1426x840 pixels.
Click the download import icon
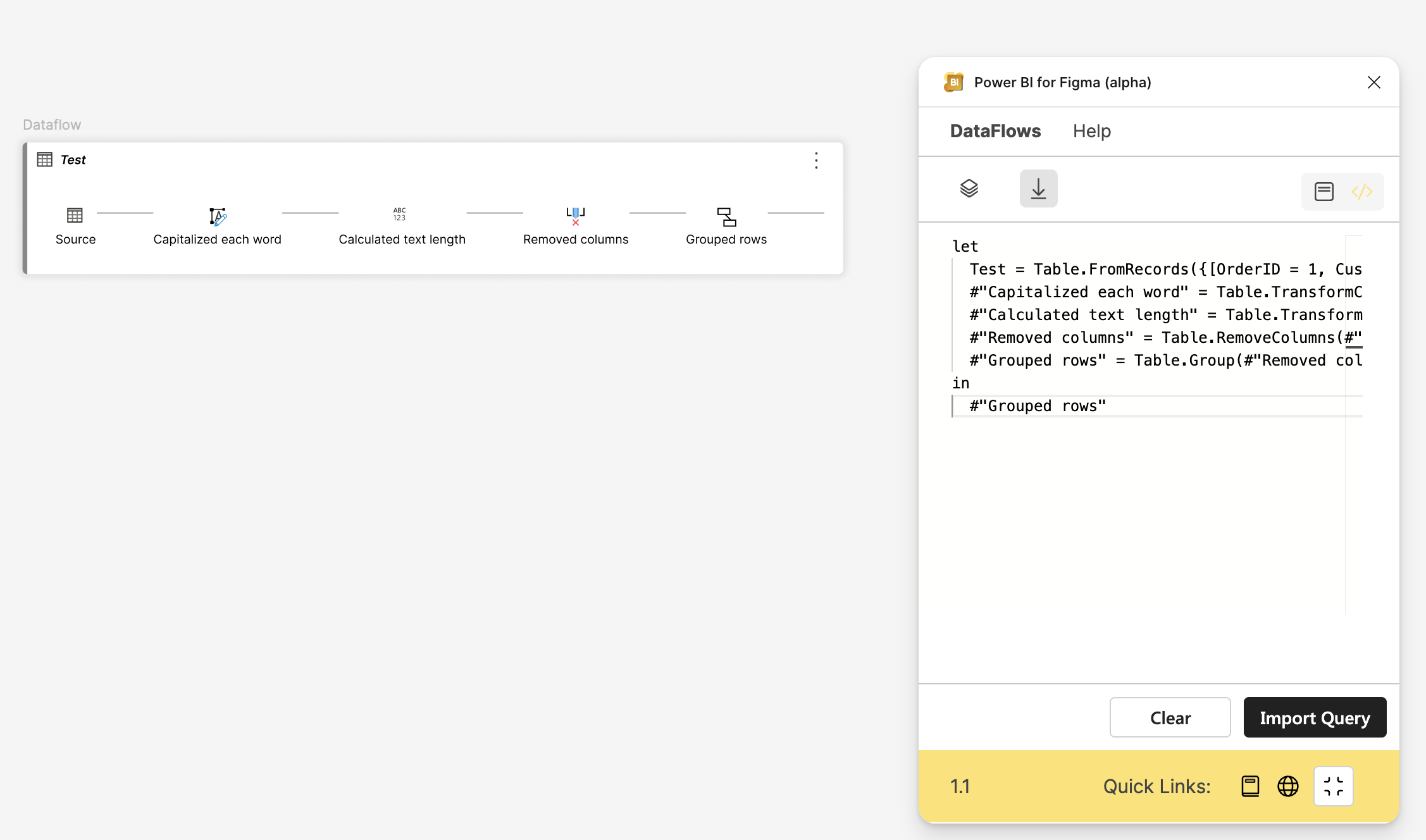click(x=1038, y=188)
